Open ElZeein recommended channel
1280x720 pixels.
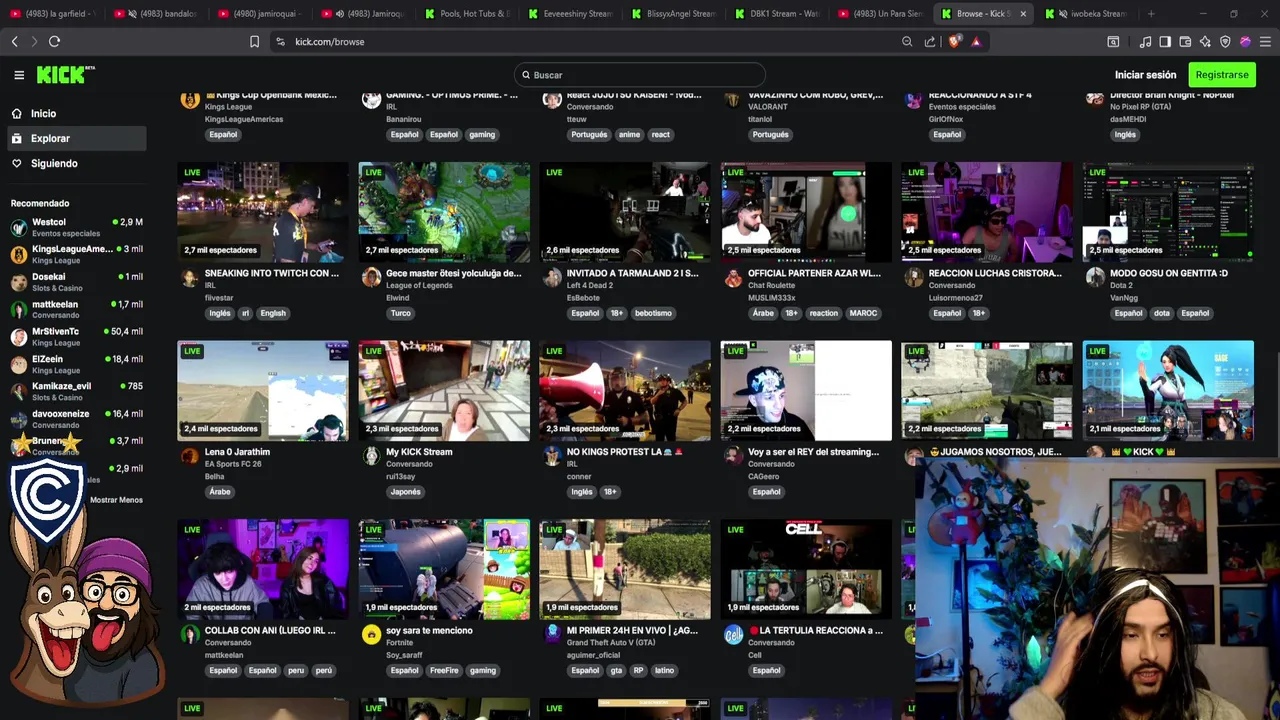[76, 364]
